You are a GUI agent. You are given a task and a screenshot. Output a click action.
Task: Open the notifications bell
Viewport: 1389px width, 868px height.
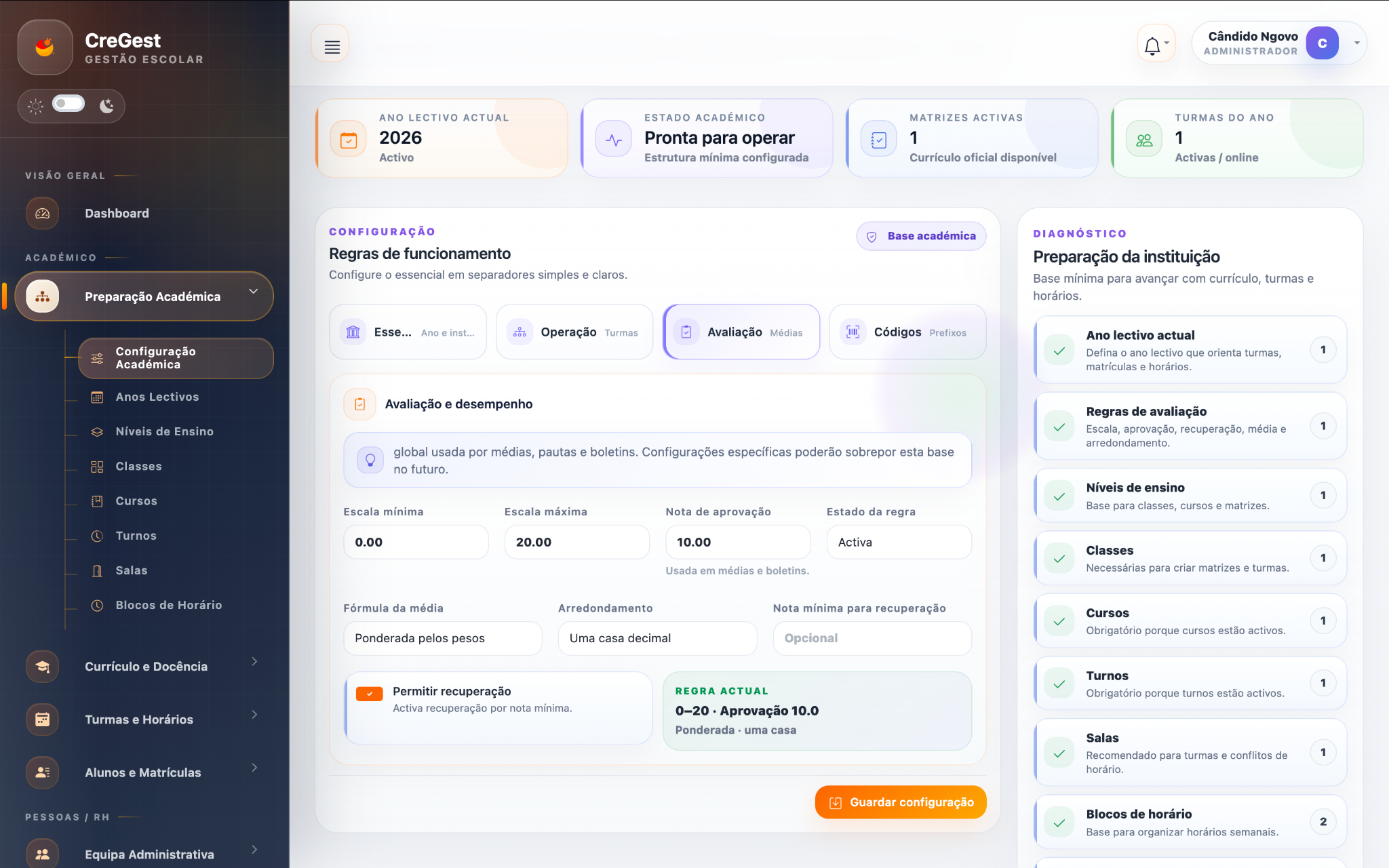1155,45
